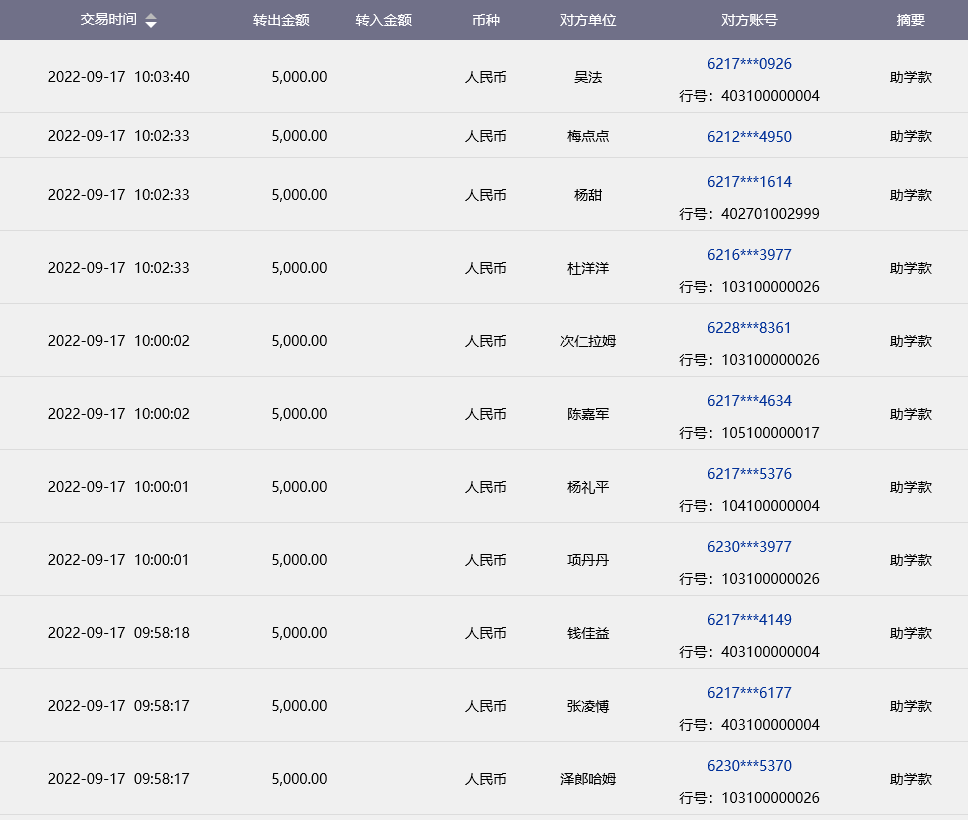Select account link 6217***4149
This screenshot has height=820, width=968.
point(749,620)
